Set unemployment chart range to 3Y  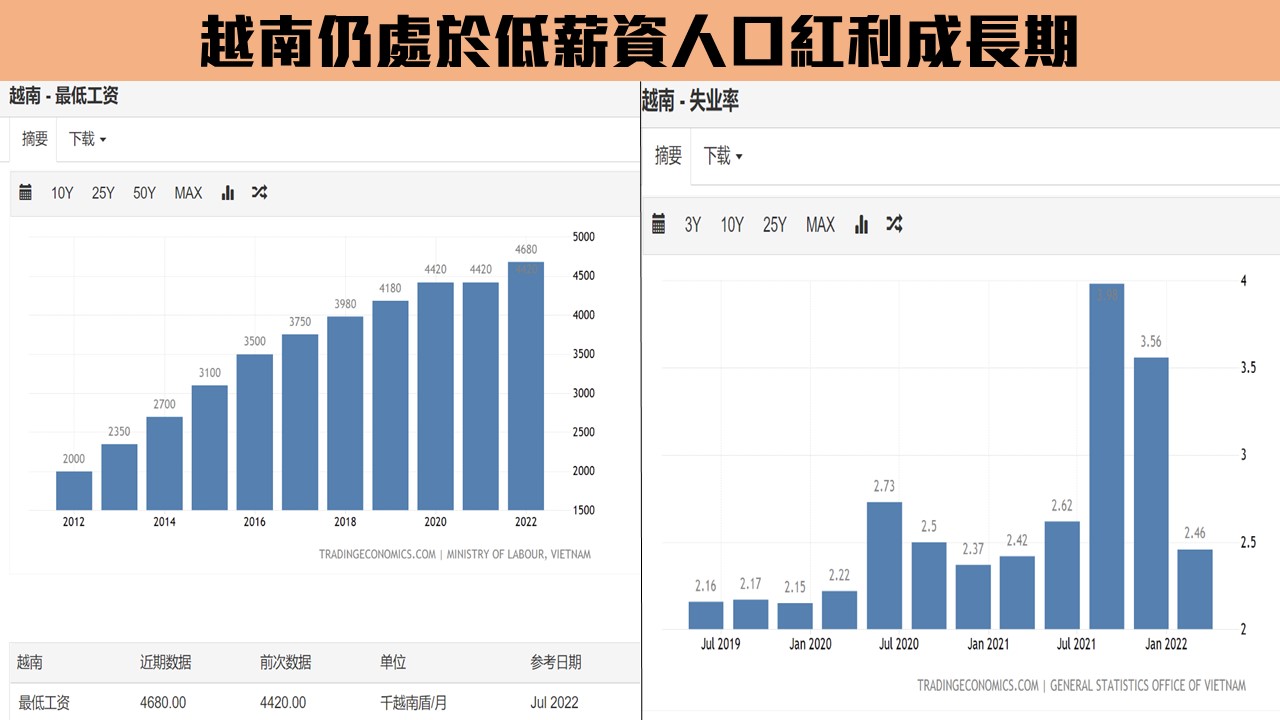pos(692,225)
